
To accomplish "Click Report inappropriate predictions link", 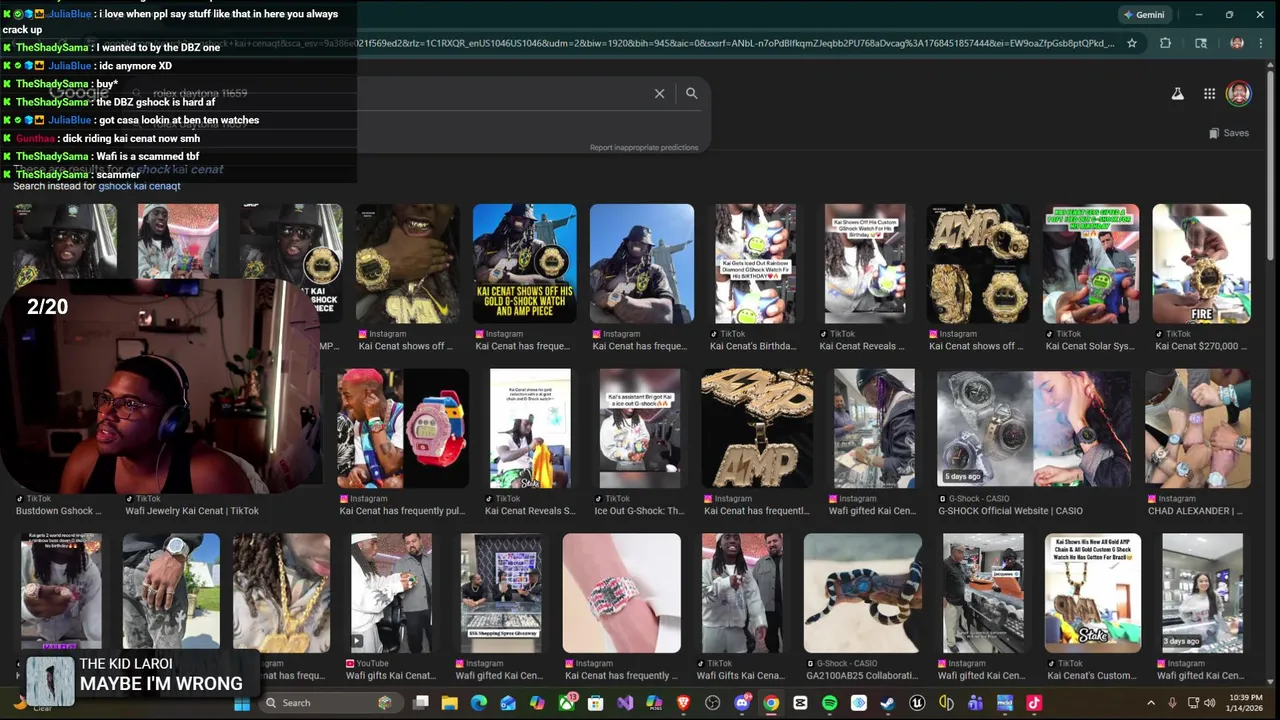I will pos(644,148).
